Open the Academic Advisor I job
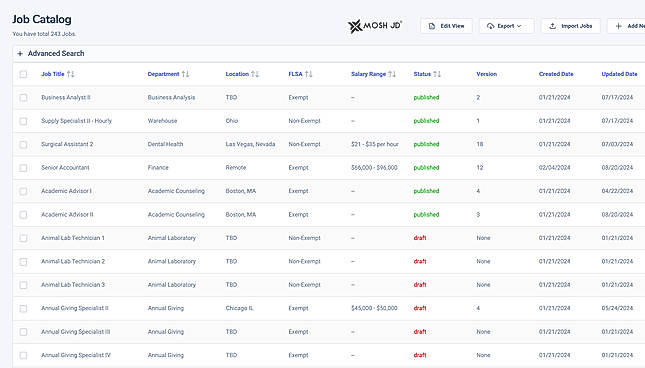This screenshot has width=645, height=368. (x=66, y=191)
